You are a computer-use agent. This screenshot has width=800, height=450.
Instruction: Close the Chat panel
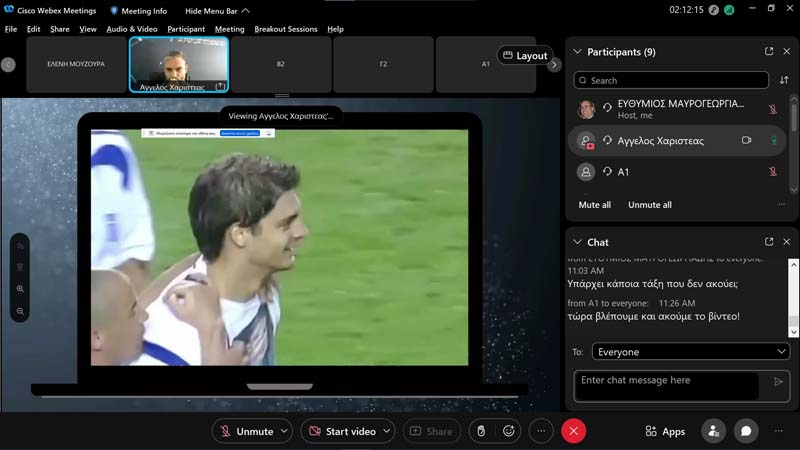[x=787, y=242]
